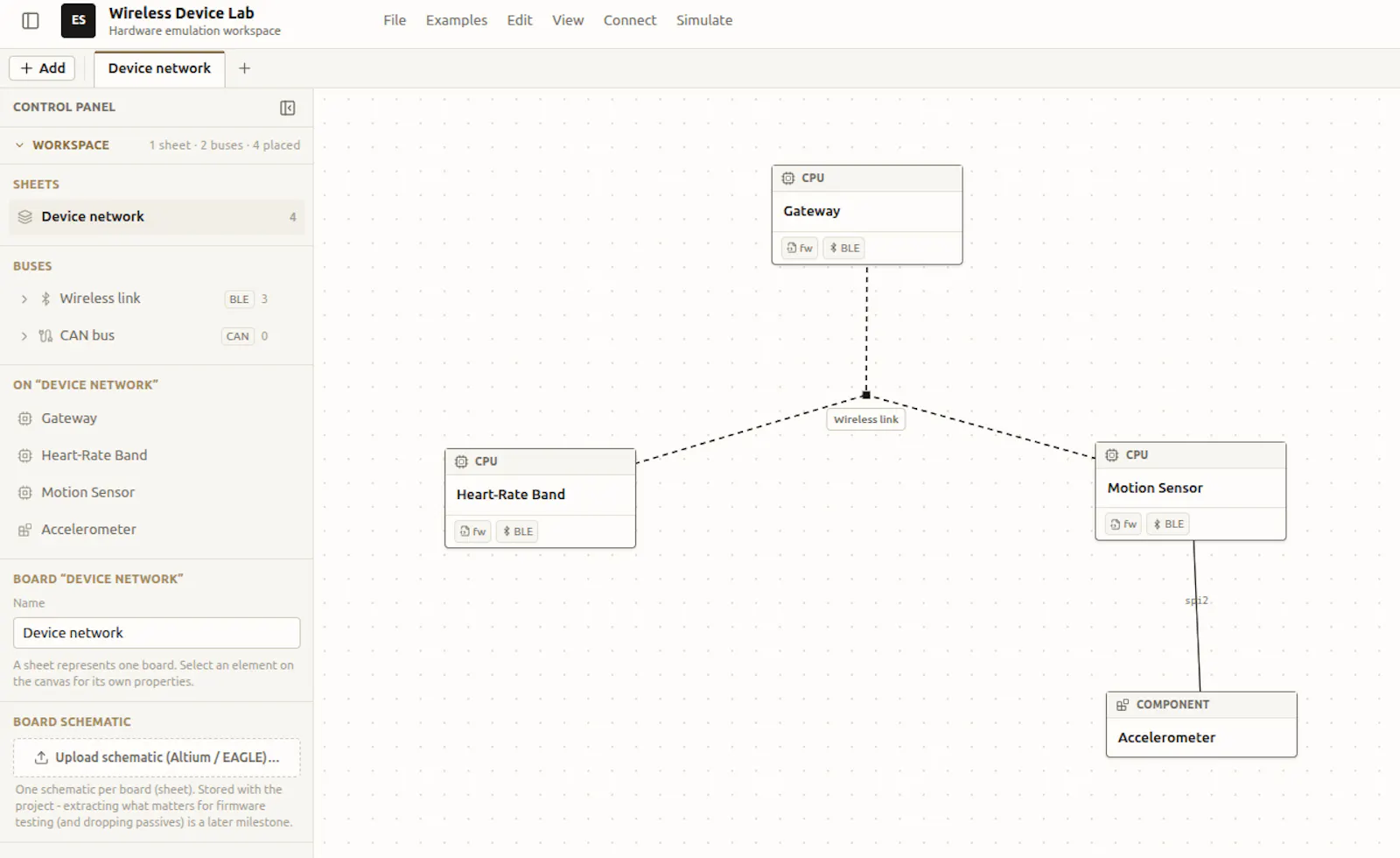Expand the CAN bus entry
This screenshot has width=1400, height=858.
tap(24, 336)
